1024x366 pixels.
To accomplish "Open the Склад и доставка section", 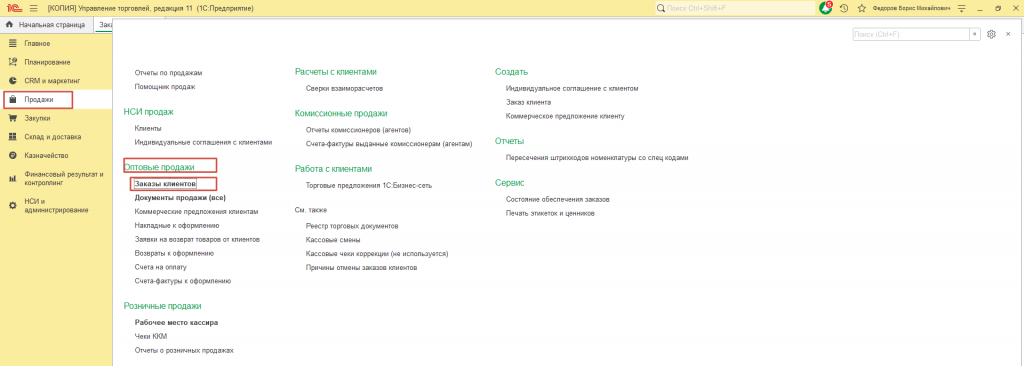I will coord(53,137).
